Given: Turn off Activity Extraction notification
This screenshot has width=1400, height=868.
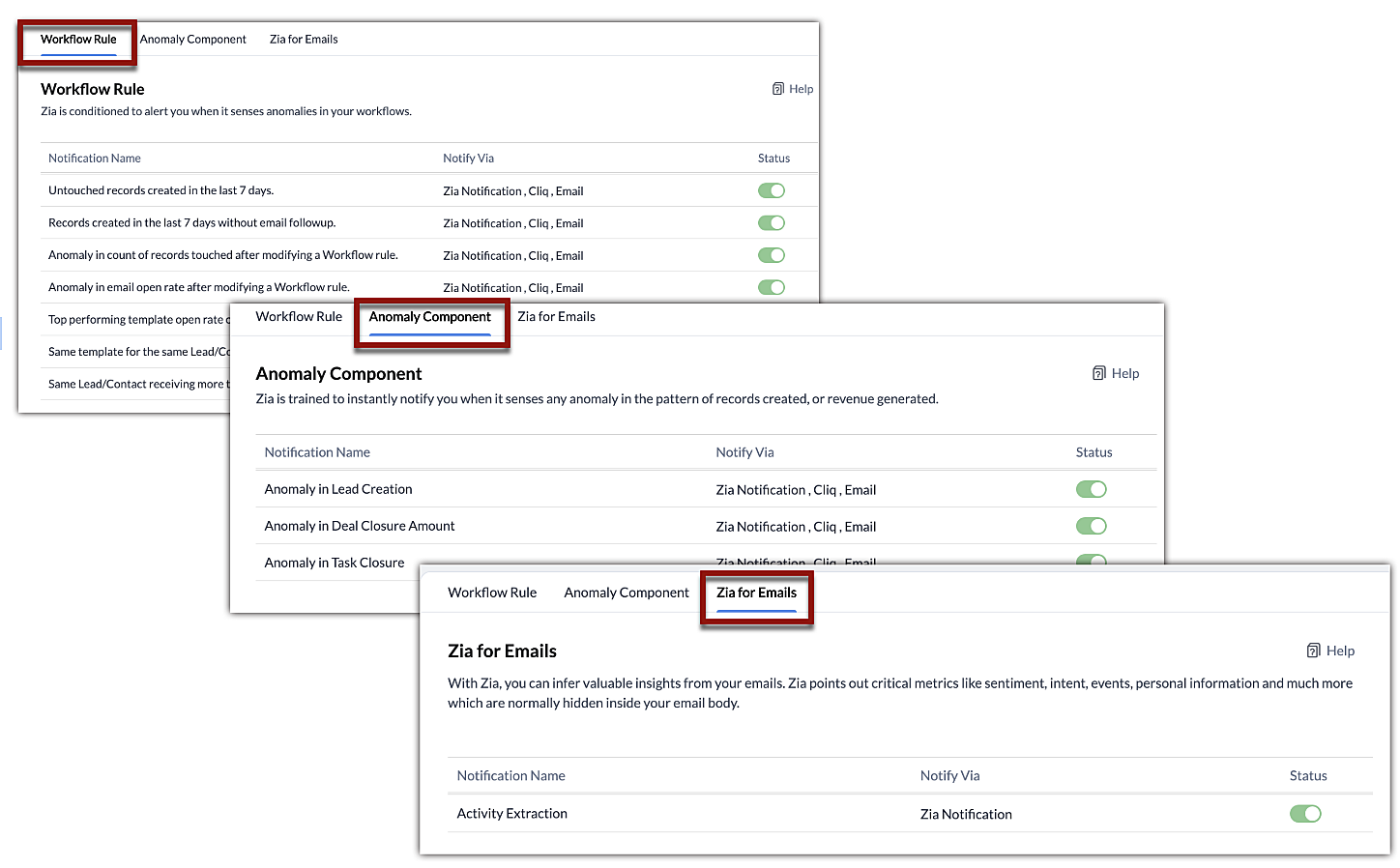Looking at the screenshot, I should click(1305, 814).
